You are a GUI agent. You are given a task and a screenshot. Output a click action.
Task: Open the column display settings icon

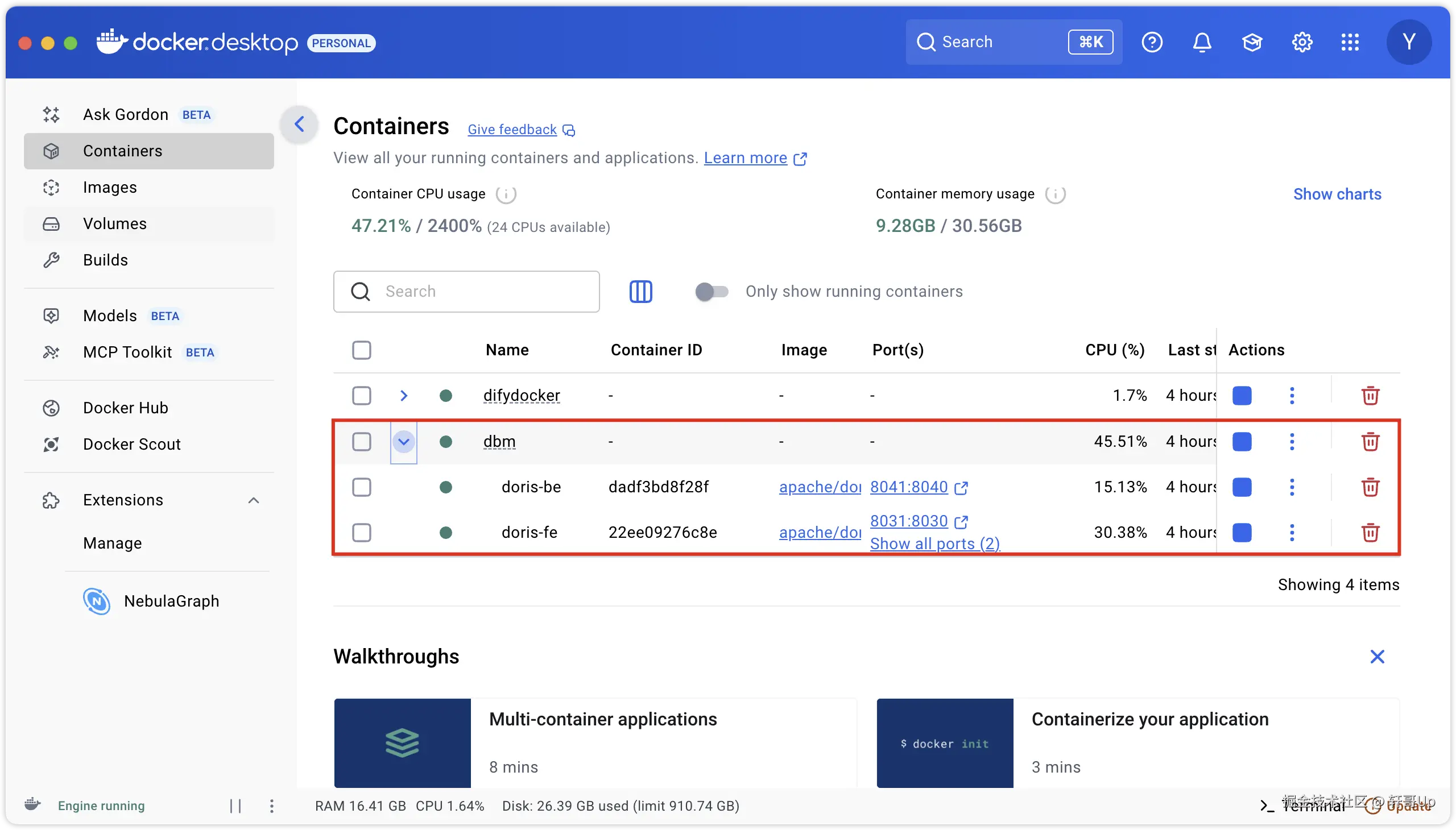click(x=640, y=291)
